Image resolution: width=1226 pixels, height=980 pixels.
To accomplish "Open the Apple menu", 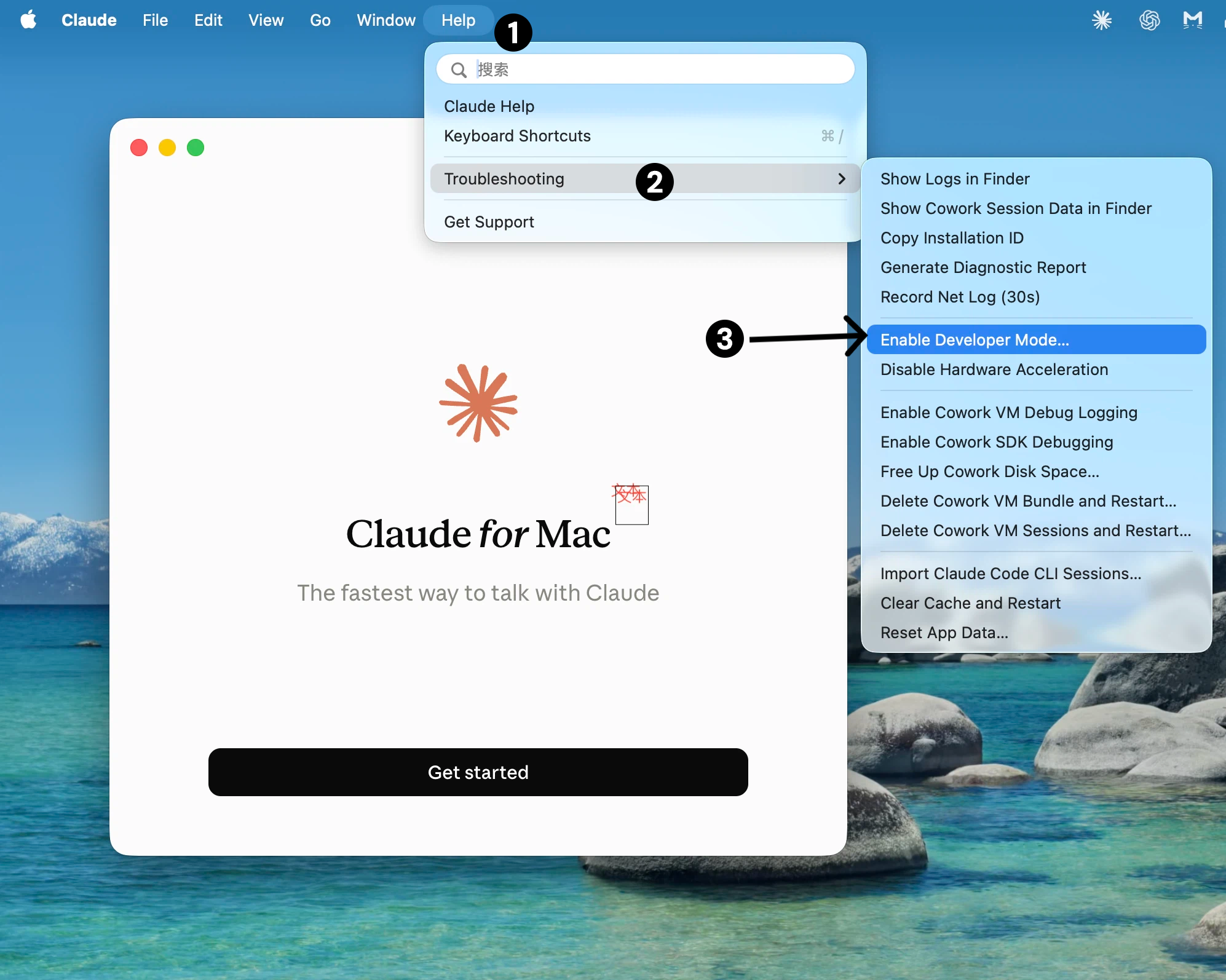I will tap(28, 20).
